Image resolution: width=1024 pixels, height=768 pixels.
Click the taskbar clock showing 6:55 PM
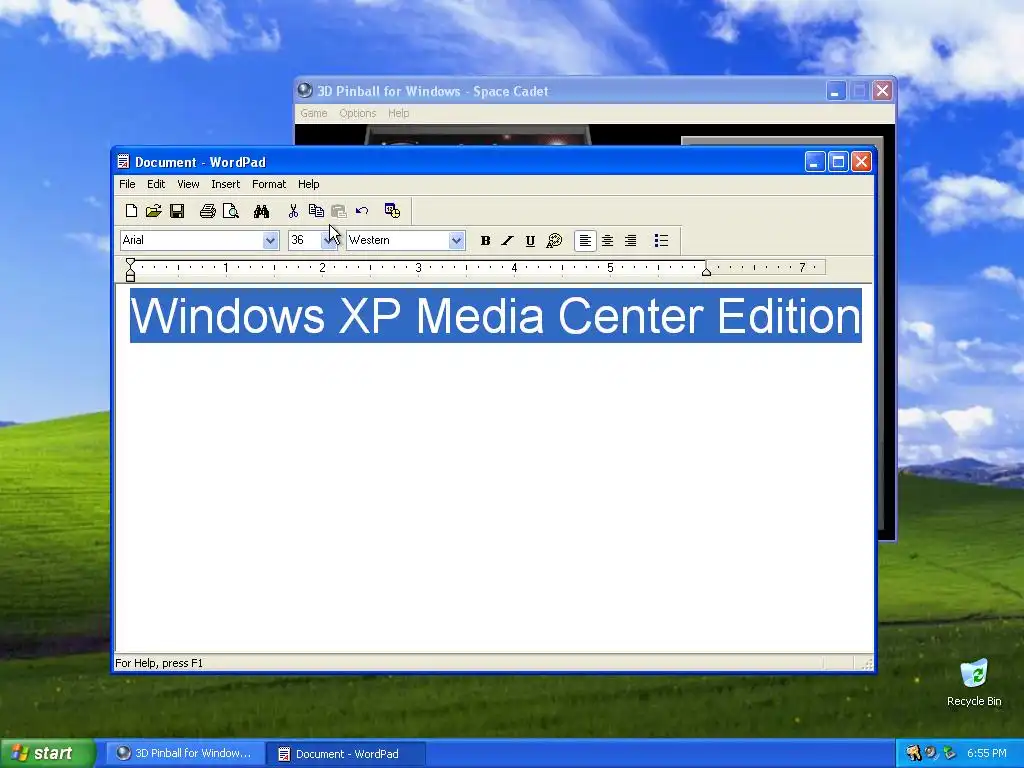(x=987, y=754)
